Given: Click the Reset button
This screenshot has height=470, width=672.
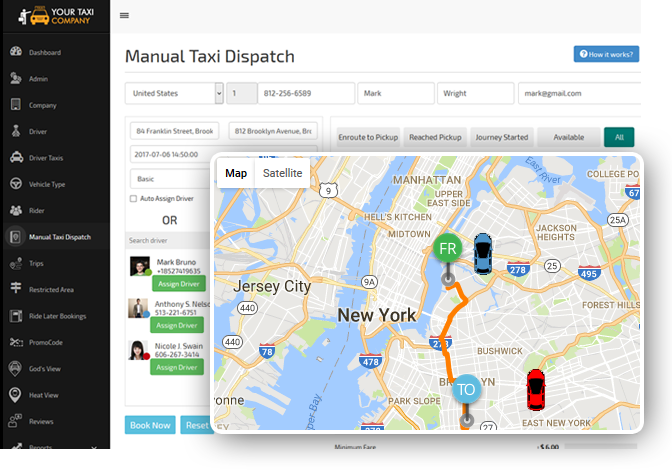Looking at the screenshot, I should pyautogui.click(x=197, y=425).
